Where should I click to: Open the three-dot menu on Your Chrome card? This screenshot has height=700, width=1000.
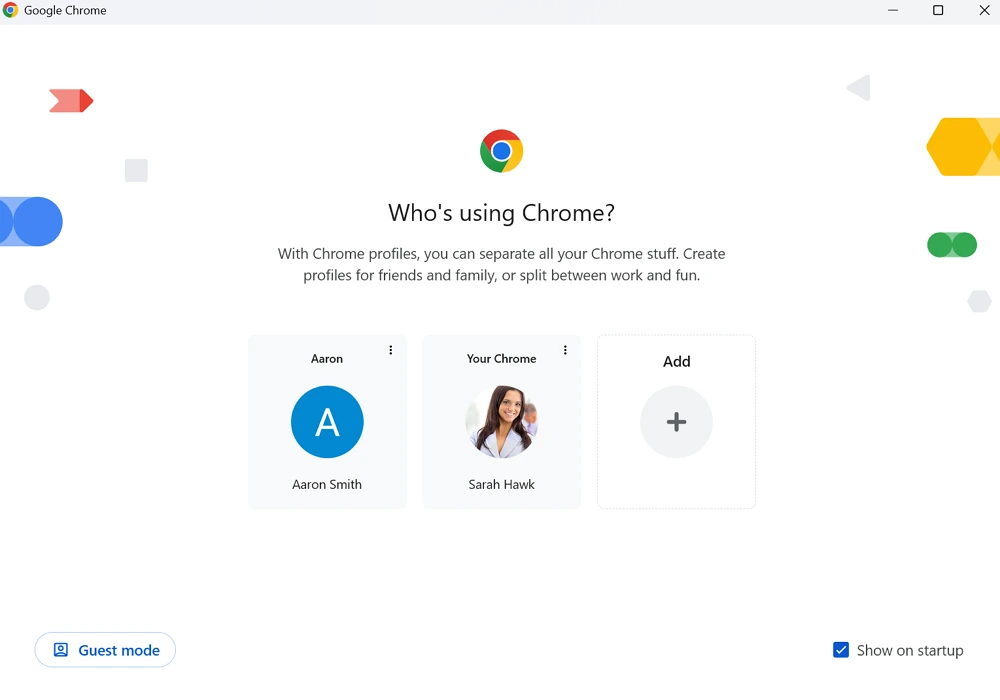[565, 350]
